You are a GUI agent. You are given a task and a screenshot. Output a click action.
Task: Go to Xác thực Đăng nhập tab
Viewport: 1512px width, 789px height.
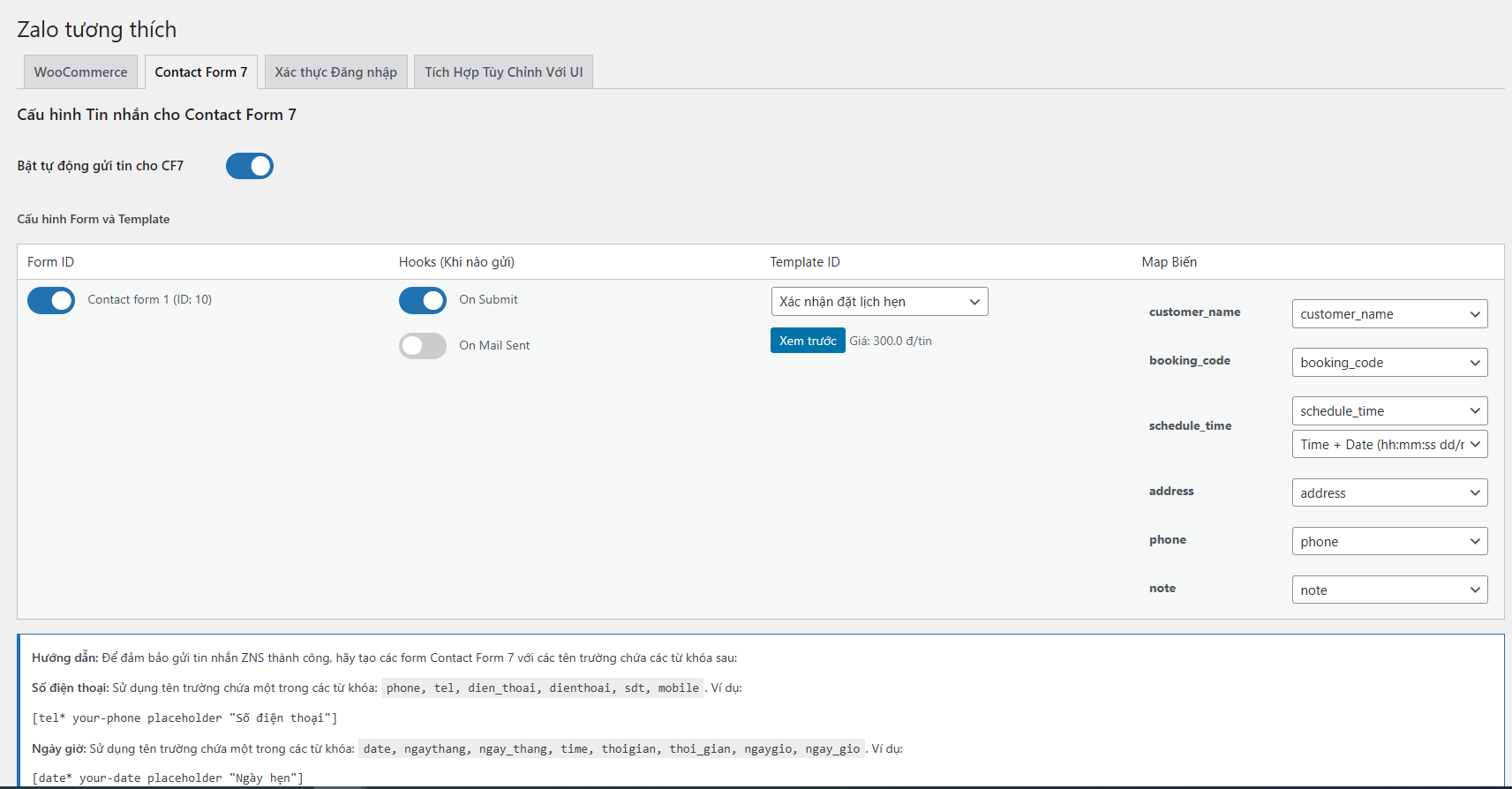335,72
